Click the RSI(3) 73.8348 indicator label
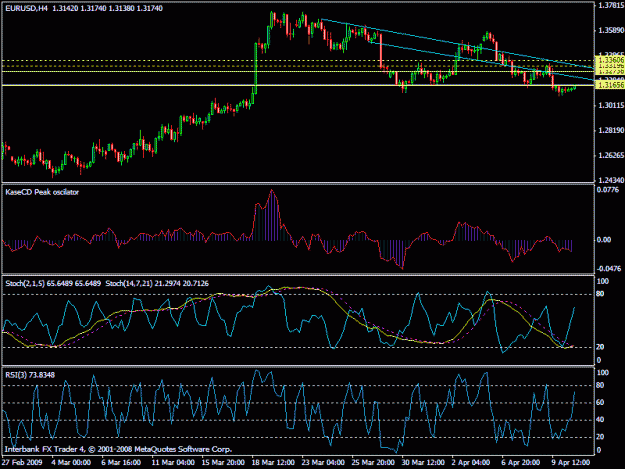The image size is (625, 469). [30, 375]
